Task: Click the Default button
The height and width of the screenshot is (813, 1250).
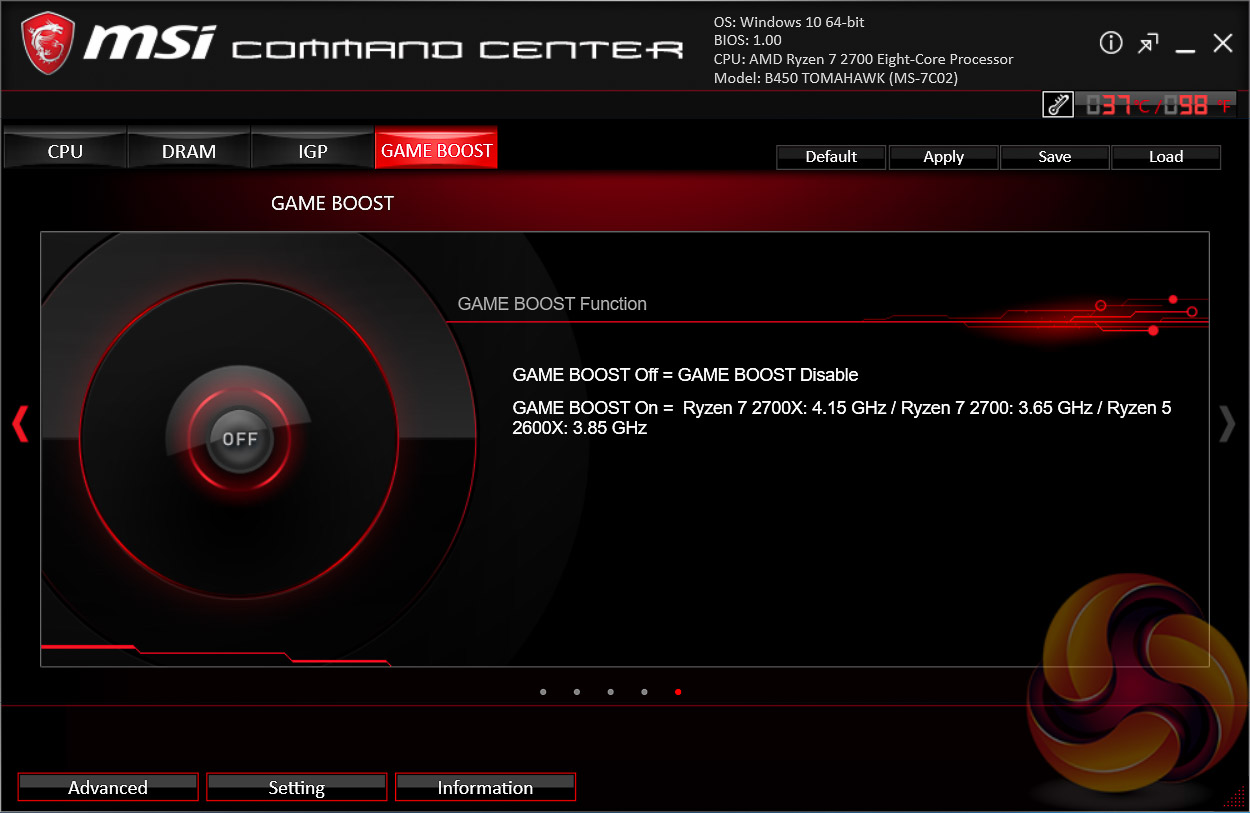Action: (831, 157)
